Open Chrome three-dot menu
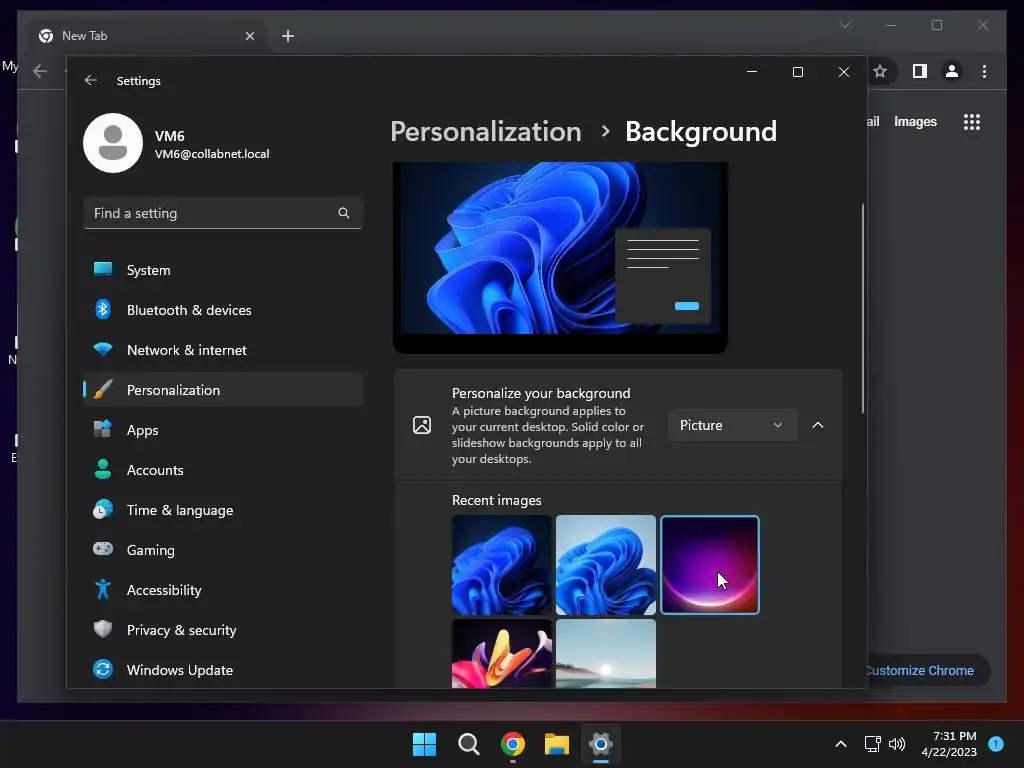Screen dimensions: 1024x768 tap(984, 71)
